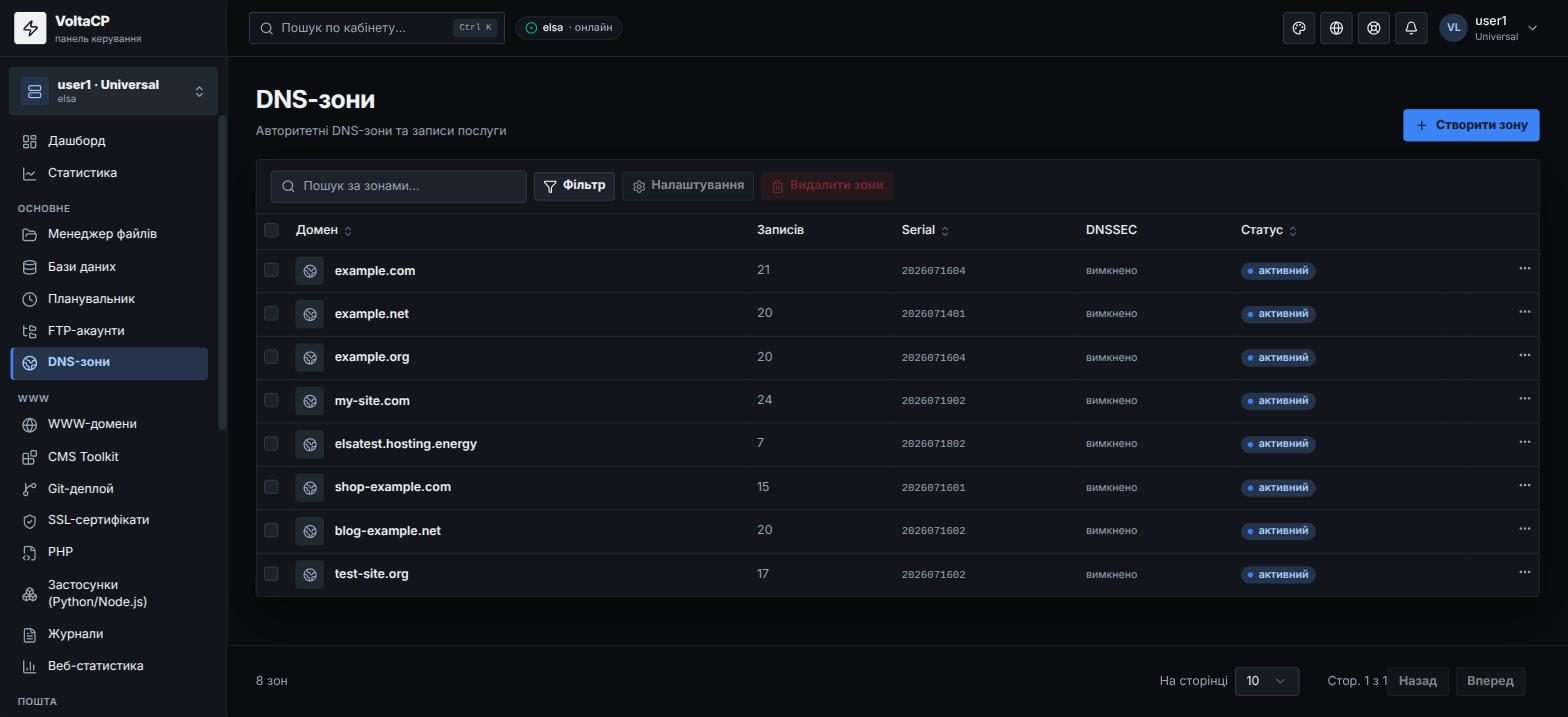Image resolution: width=1568 pixels, height=717 pixels.
Task: Open the per-page count dropdown
Action: click(x=1267, y=681)
